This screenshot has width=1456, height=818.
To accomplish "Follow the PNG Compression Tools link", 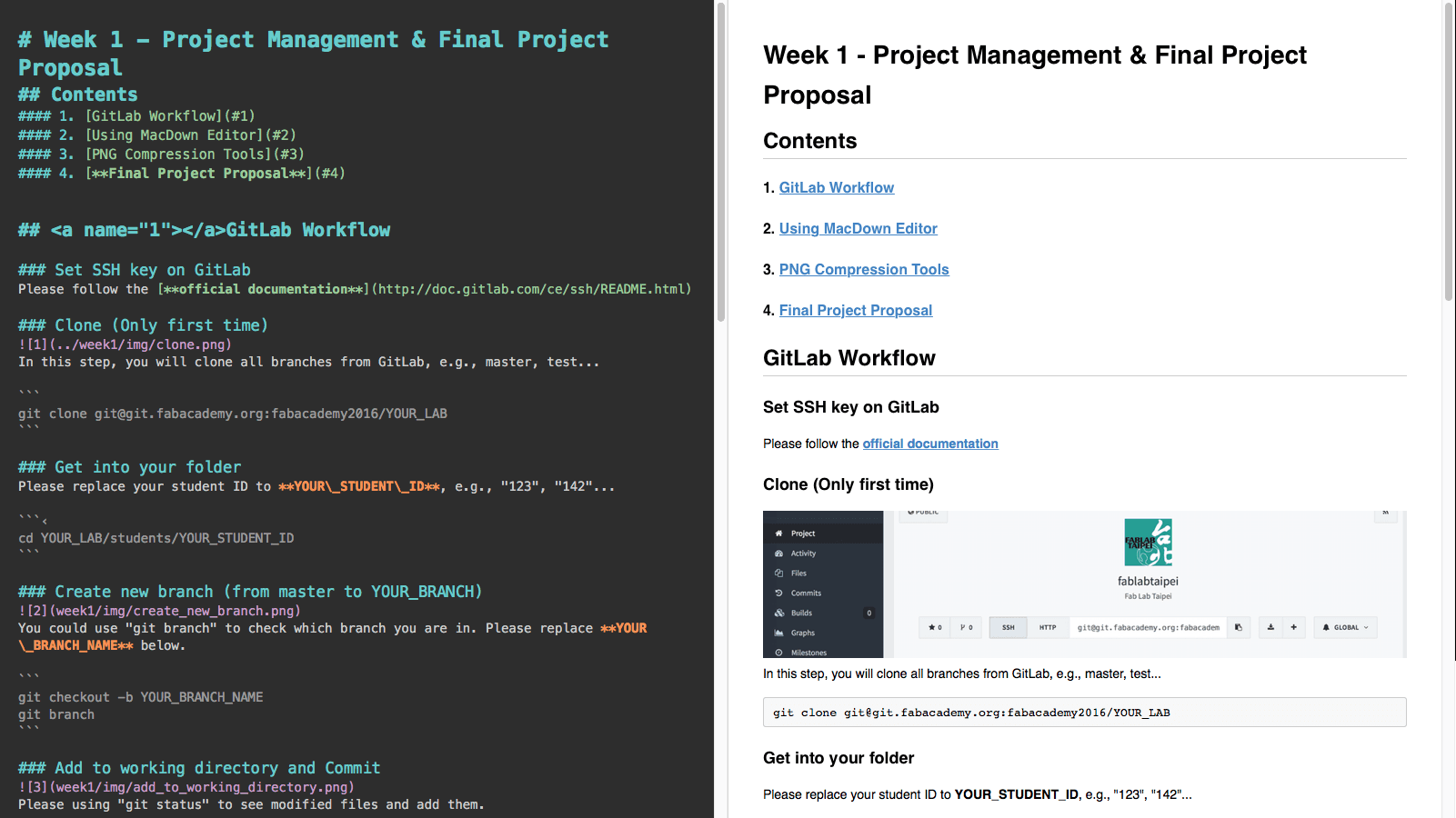I will coord(863,269).
